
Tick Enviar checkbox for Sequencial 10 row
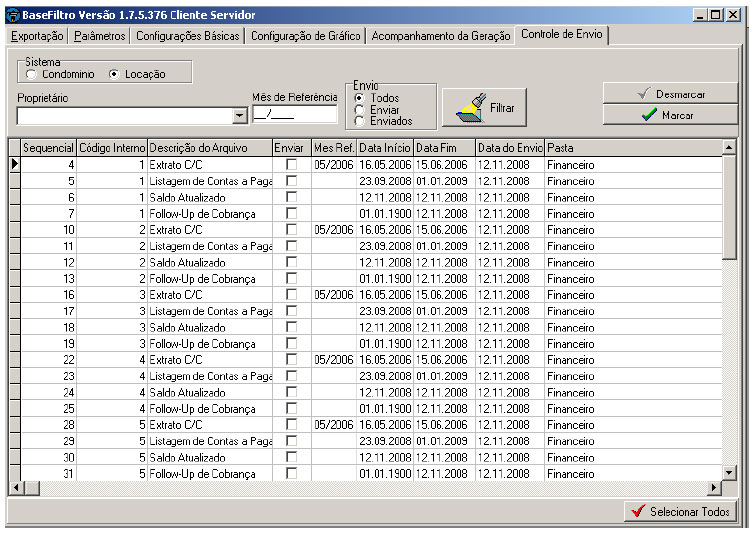[291, 229]
